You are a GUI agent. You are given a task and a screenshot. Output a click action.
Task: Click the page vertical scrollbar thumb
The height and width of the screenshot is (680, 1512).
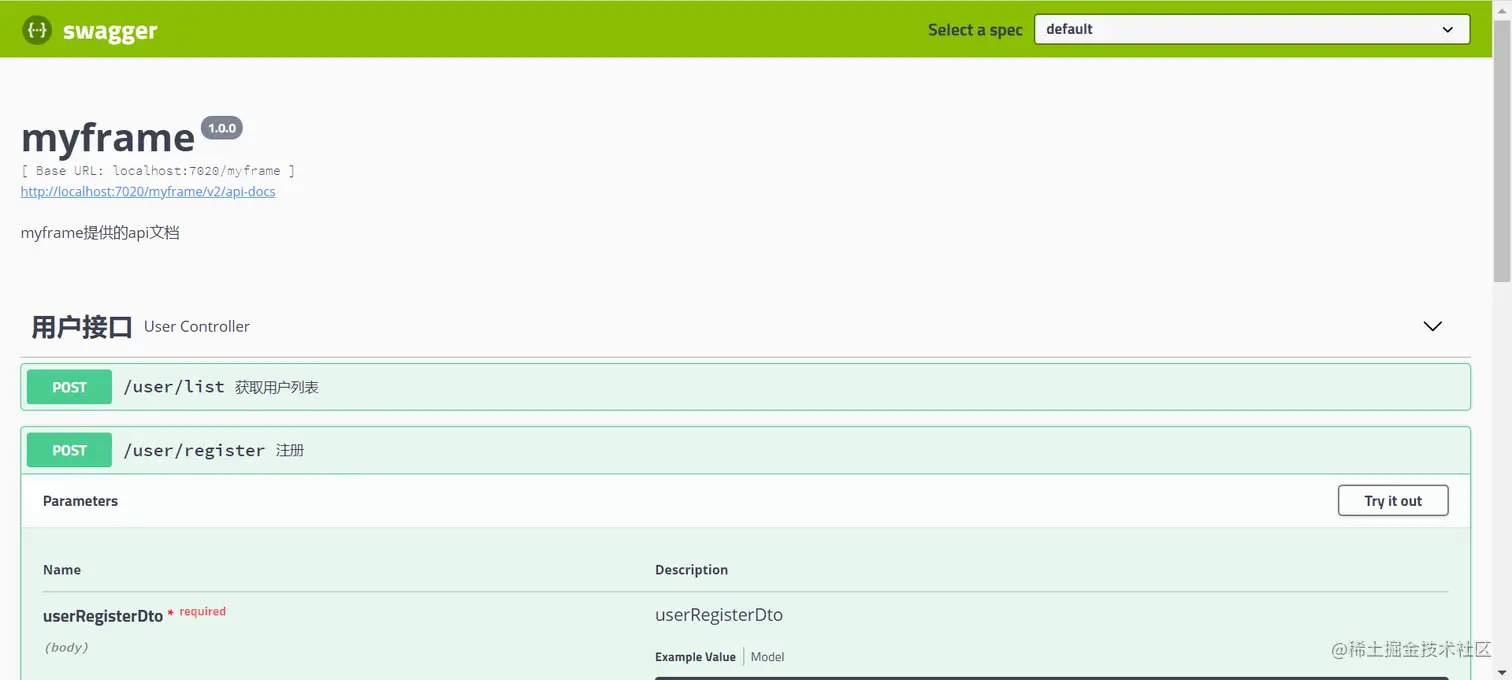pos(1502,150)
